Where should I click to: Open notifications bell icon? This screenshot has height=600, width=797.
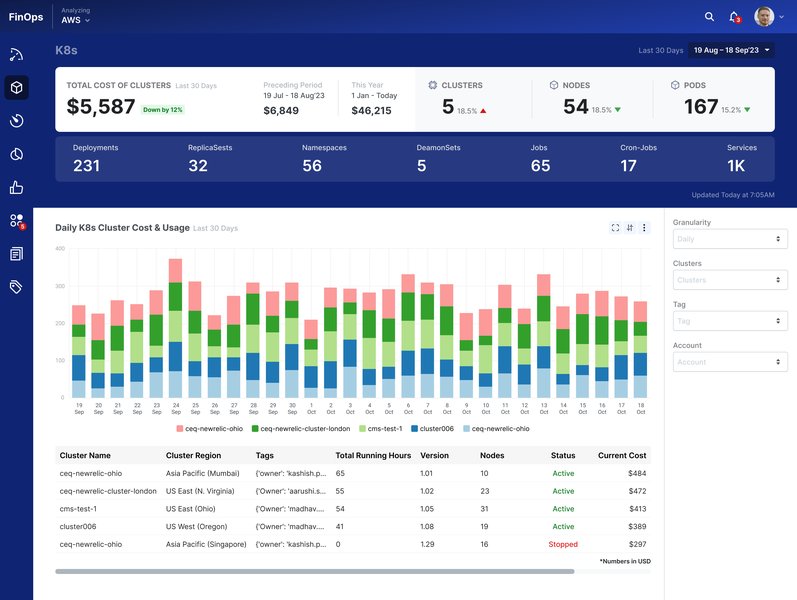734,17
